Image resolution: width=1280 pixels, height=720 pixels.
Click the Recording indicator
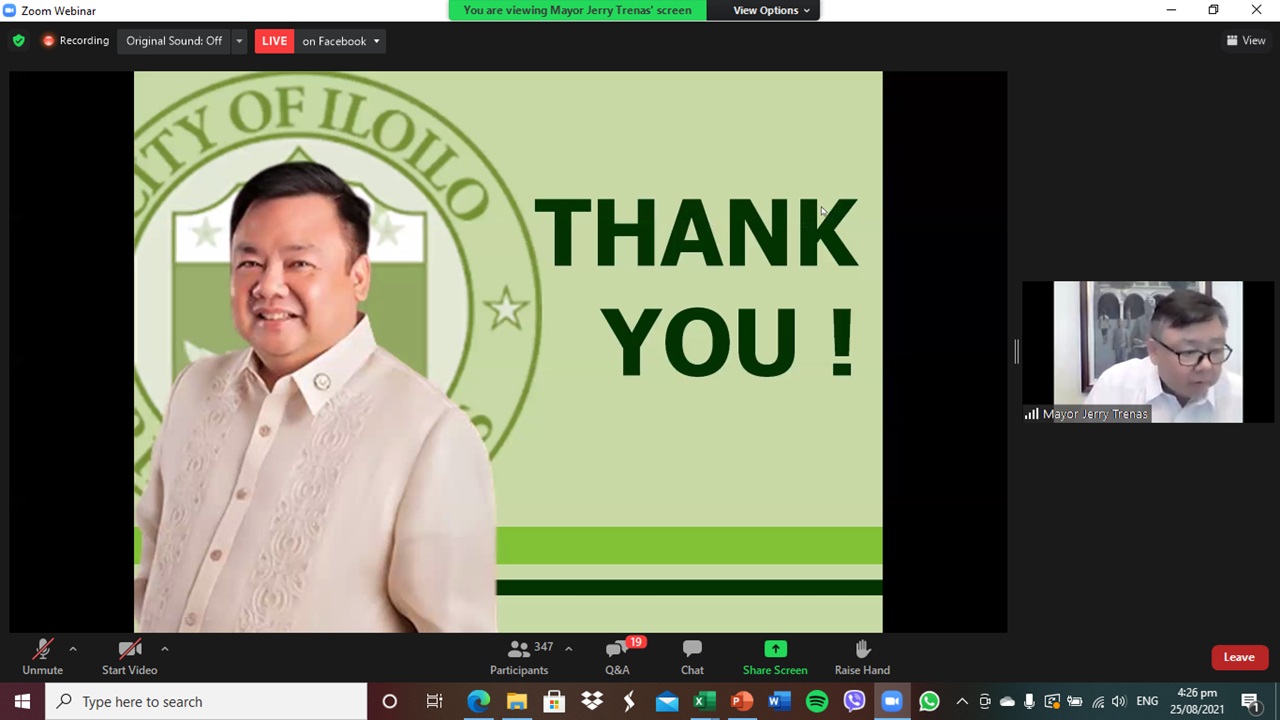pos(76,41)
